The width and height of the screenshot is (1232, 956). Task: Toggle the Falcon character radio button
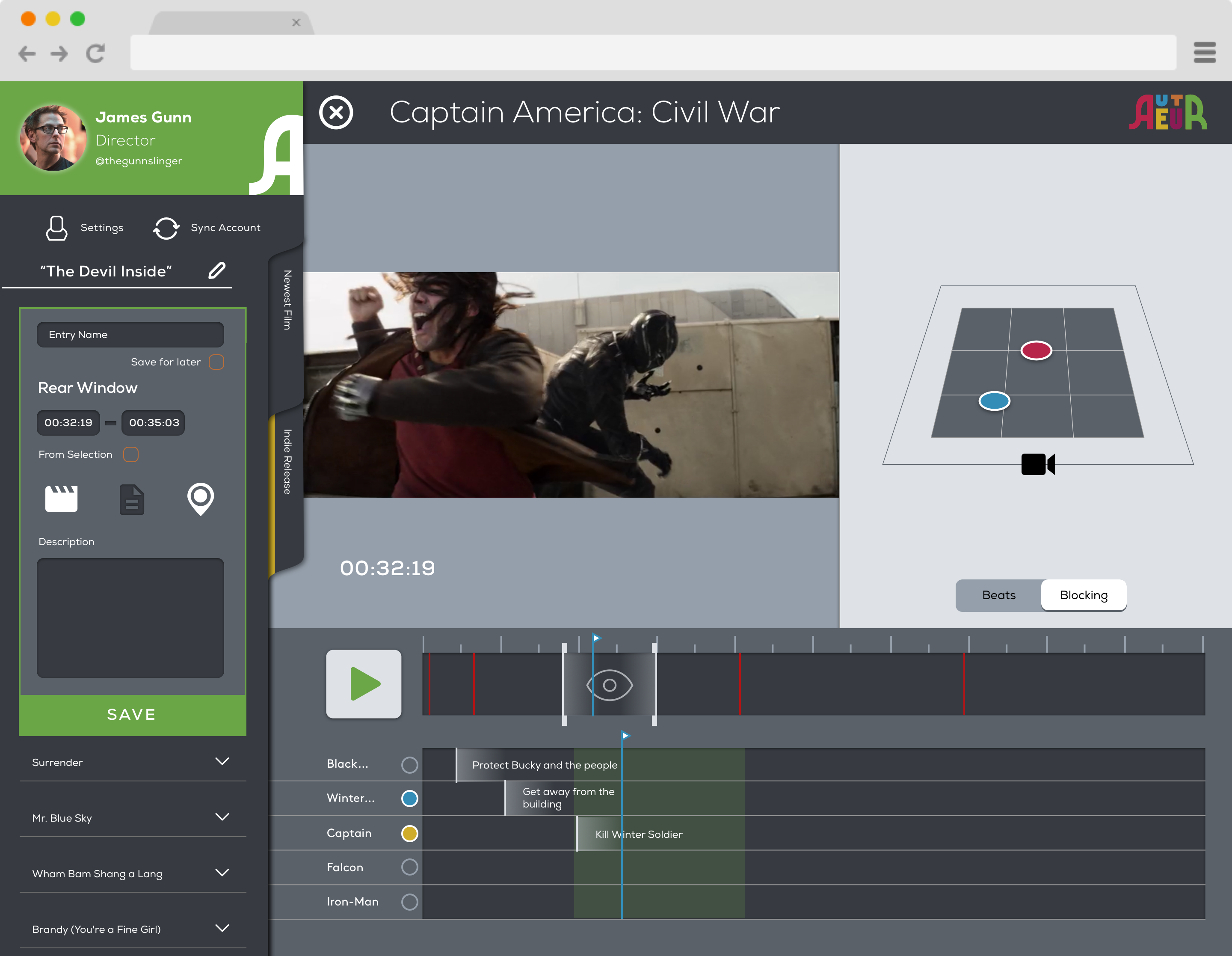tap(409, 867)
